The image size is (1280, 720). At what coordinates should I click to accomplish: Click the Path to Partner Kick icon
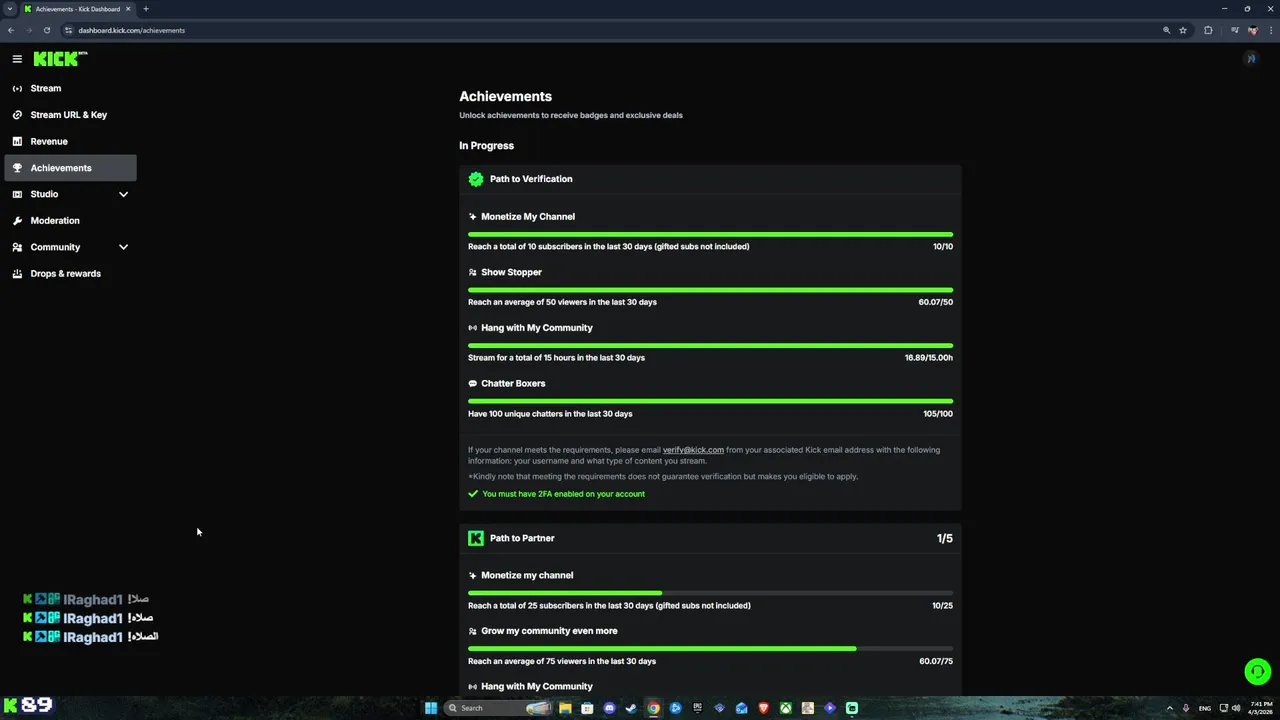[x=476, y=538]
